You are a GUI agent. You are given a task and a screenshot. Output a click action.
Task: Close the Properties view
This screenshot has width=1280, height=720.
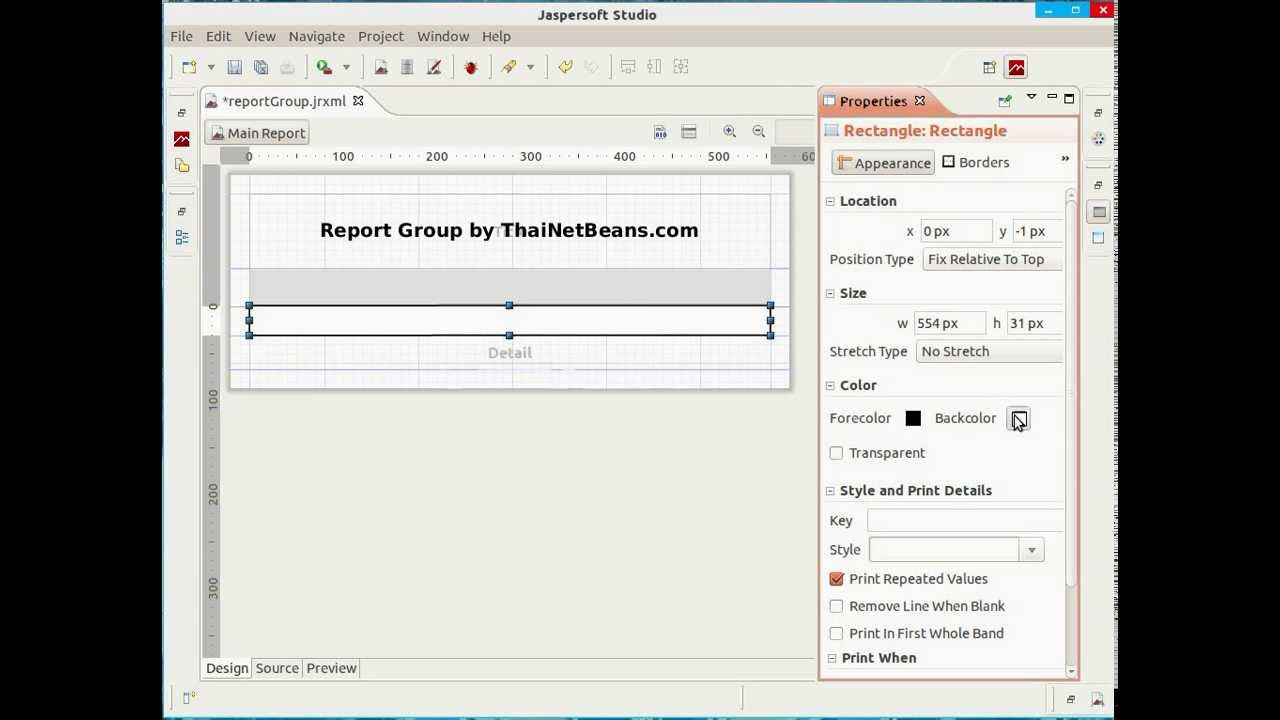920,101
